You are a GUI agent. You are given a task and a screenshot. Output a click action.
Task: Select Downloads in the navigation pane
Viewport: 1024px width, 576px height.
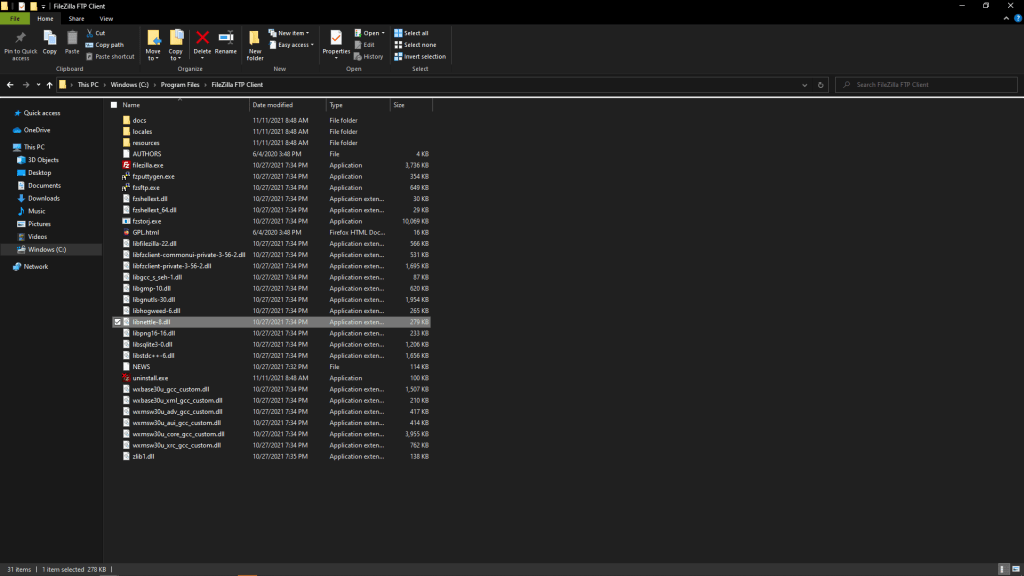pyautogui.click(x=43, y=198)
